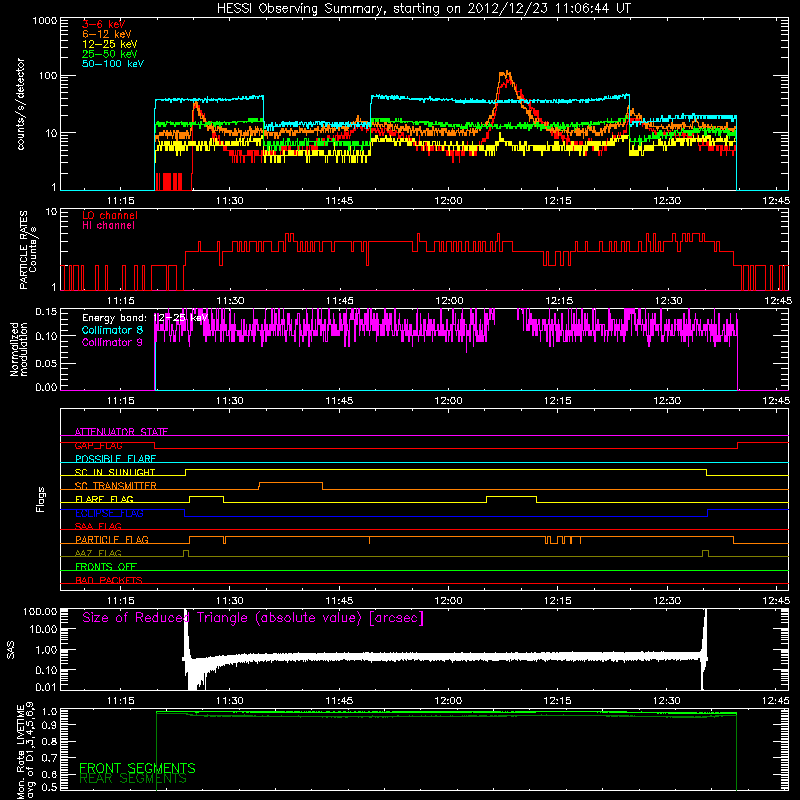Click the SAA FLAG label

pyautogui.click(x=98, y=526)
